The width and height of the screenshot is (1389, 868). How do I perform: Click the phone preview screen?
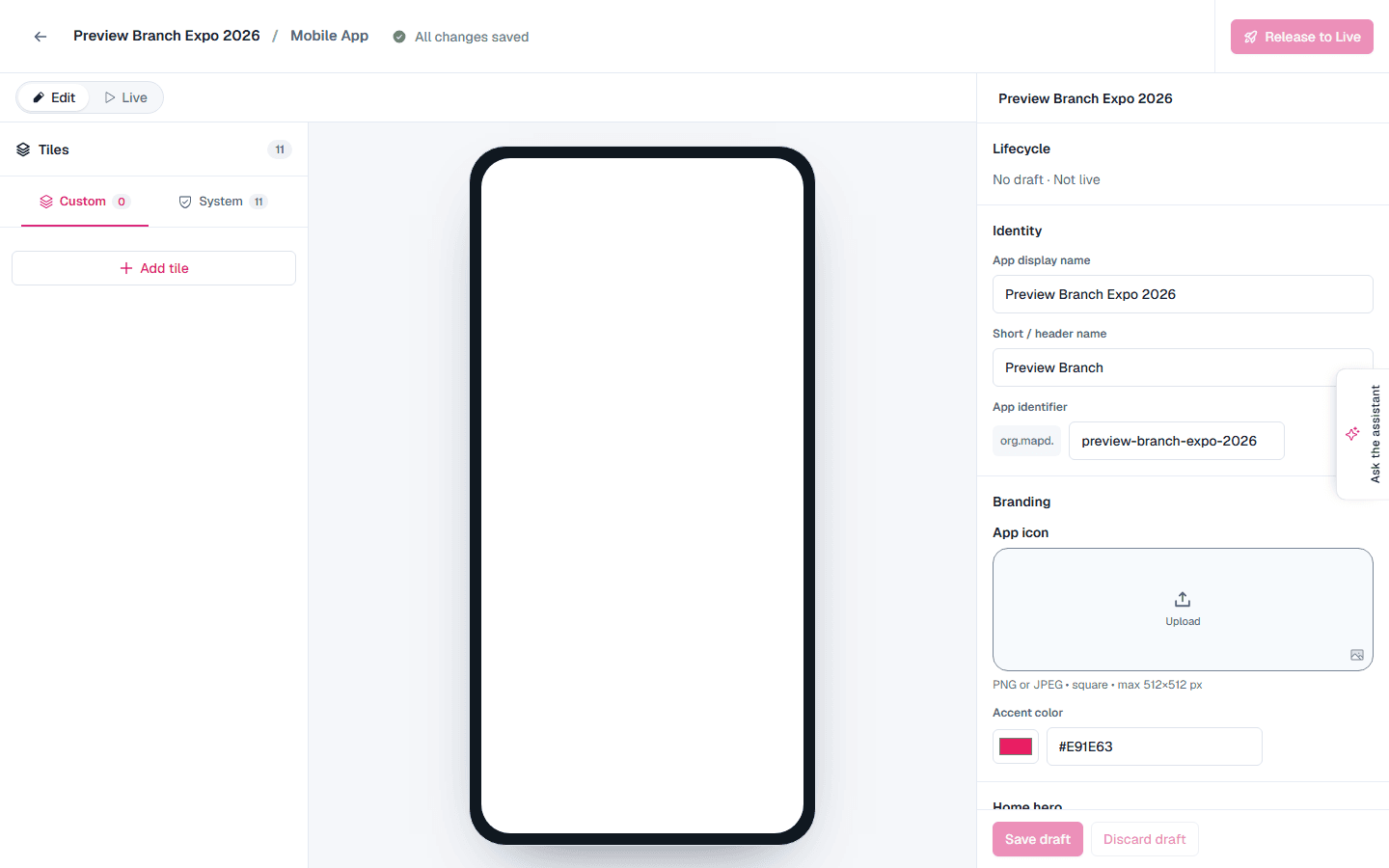[x=642, y=496]
